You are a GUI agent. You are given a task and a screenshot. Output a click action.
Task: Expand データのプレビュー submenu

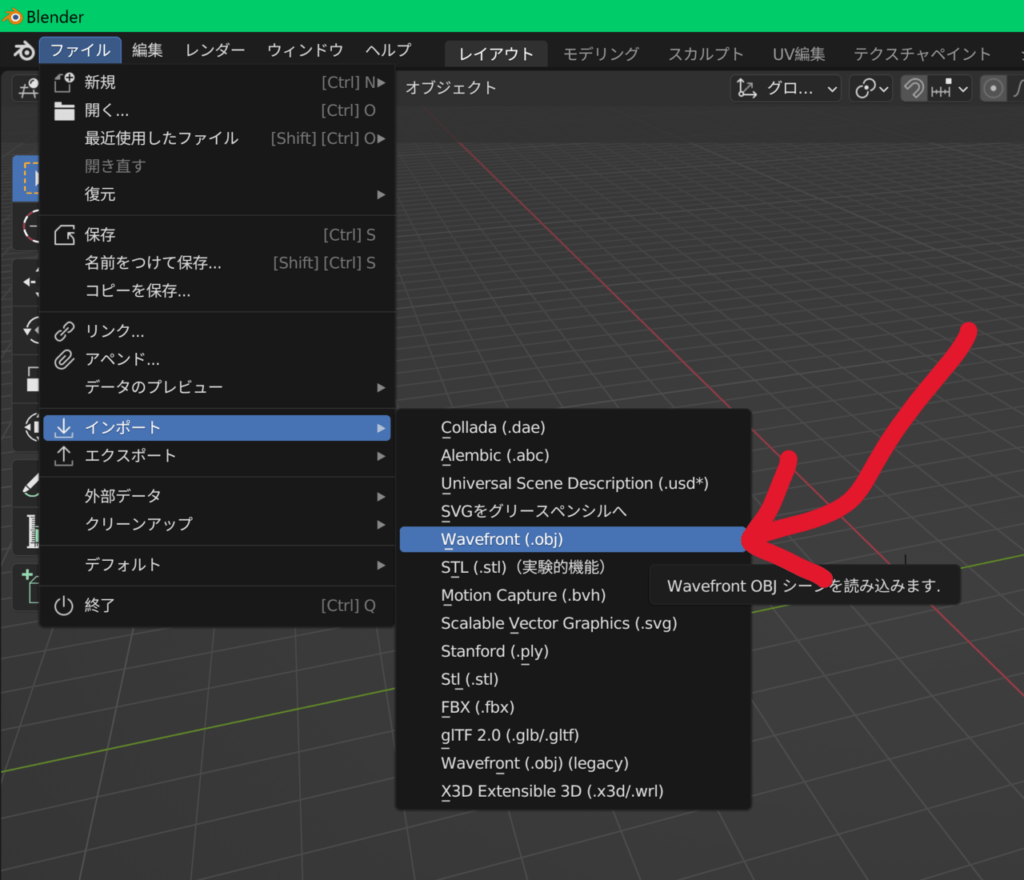(x=219, y=388)
